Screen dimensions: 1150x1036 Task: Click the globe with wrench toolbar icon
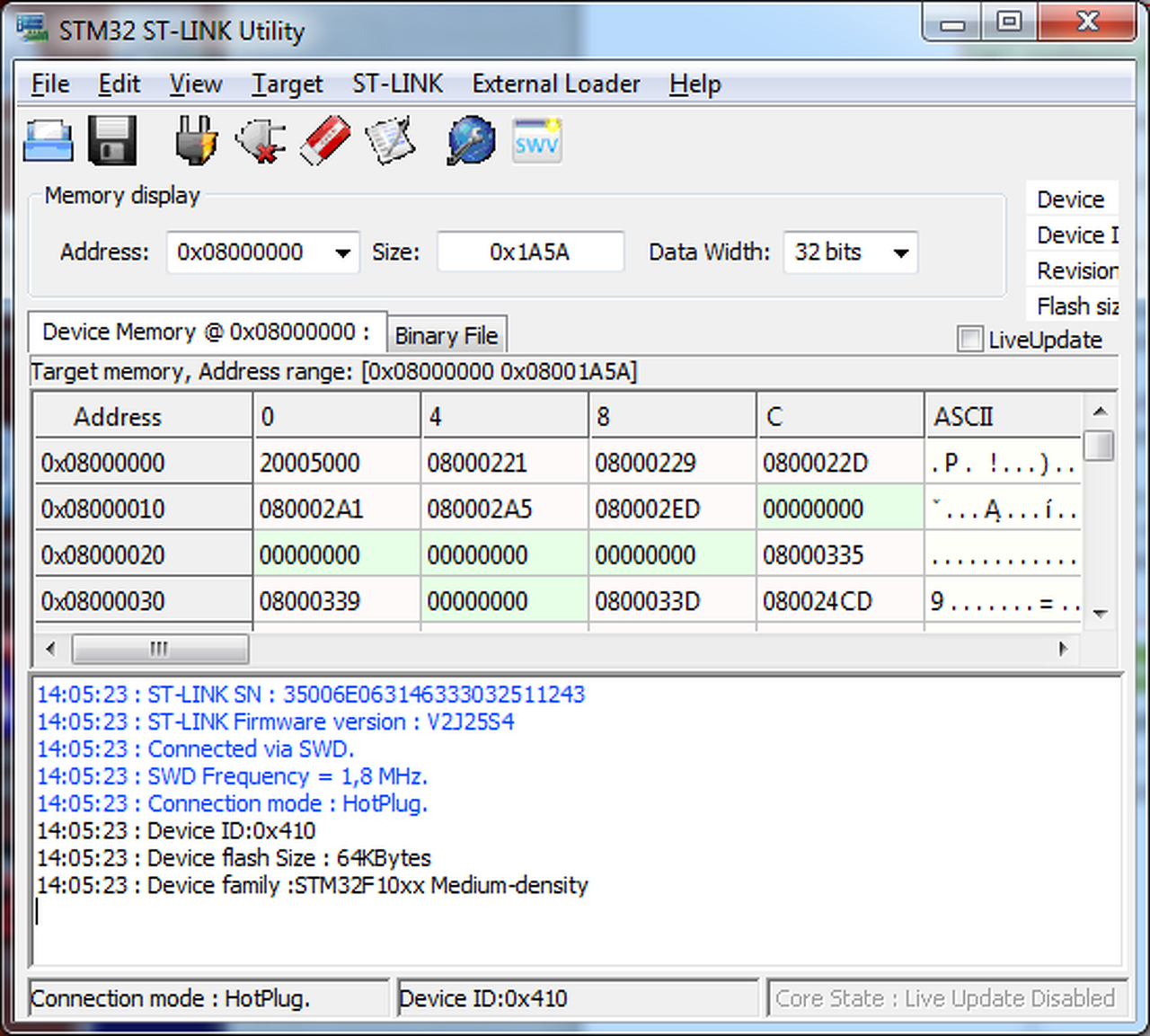click(471, 141)
